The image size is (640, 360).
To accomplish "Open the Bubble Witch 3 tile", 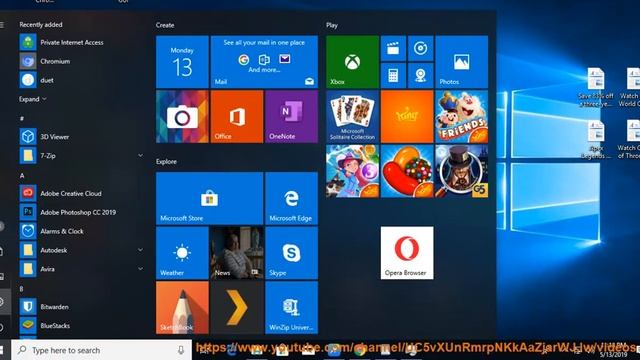I will [352, 171].
